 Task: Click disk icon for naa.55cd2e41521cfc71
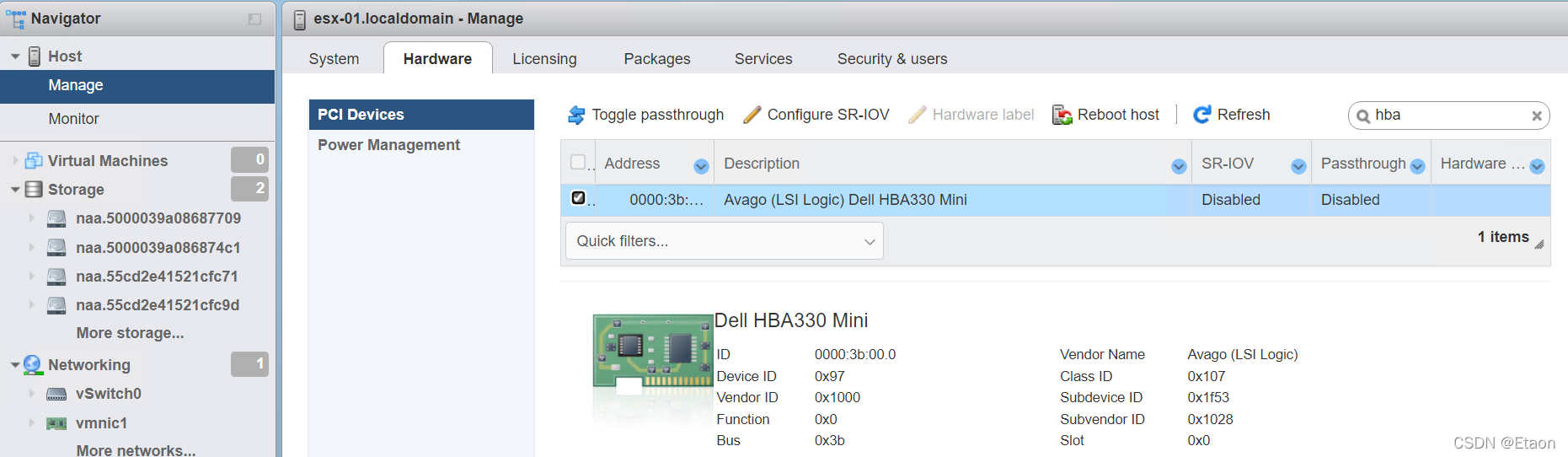pos(56,277)
